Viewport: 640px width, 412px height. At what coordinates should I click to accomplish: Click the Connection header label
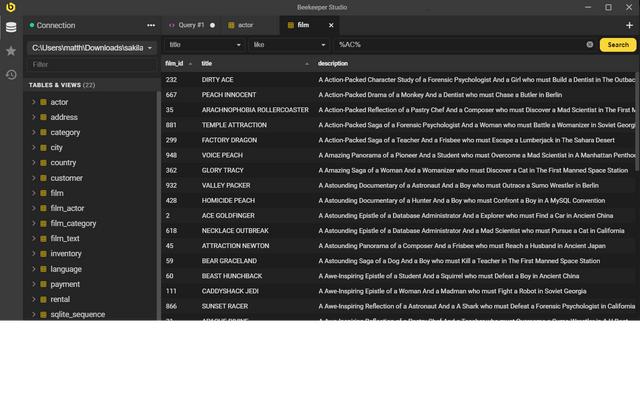pyautogui.click(x=56, y=25)
